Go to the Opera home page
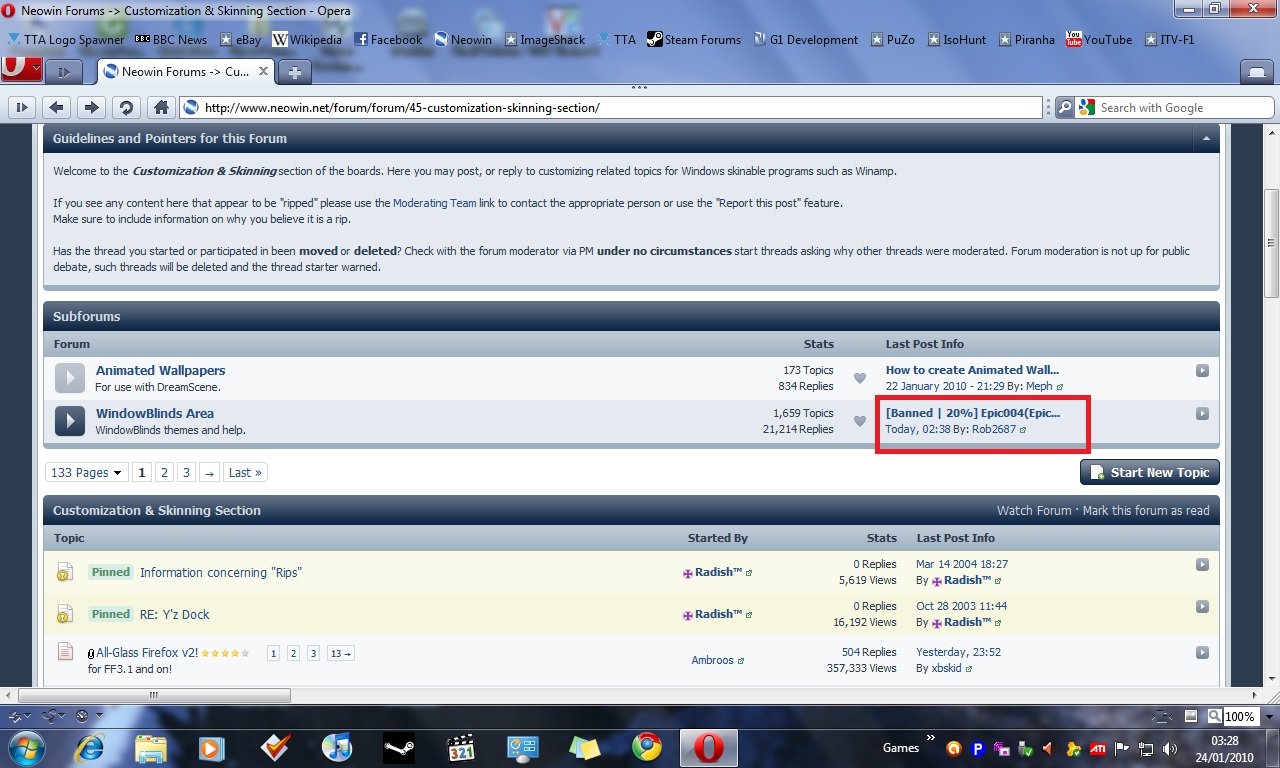Viewport: 1280px width, 768px height. 159,108
